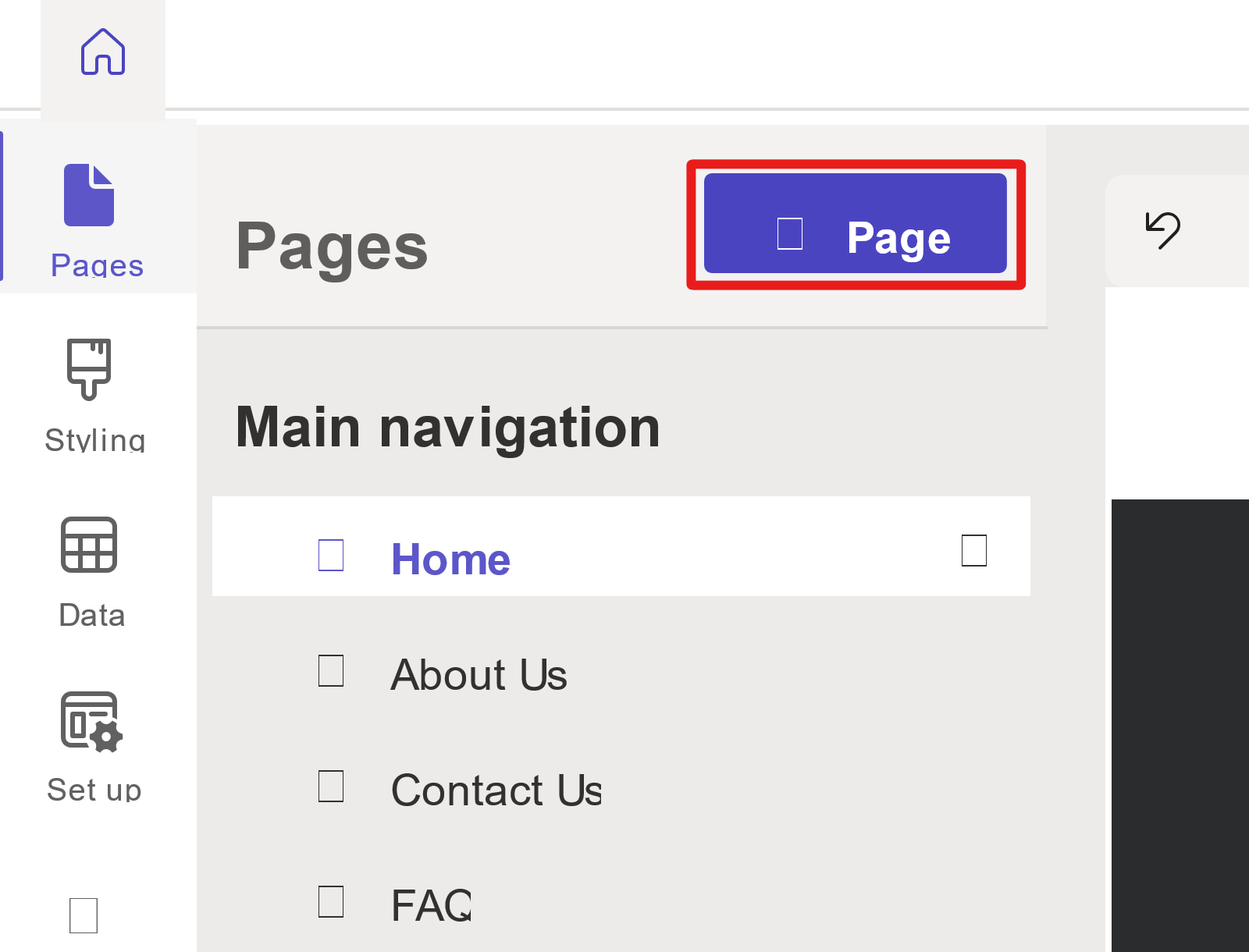Open the Styling paintbrush section
The width and height of the screenshot is (1249, 952).
point(94,396)
